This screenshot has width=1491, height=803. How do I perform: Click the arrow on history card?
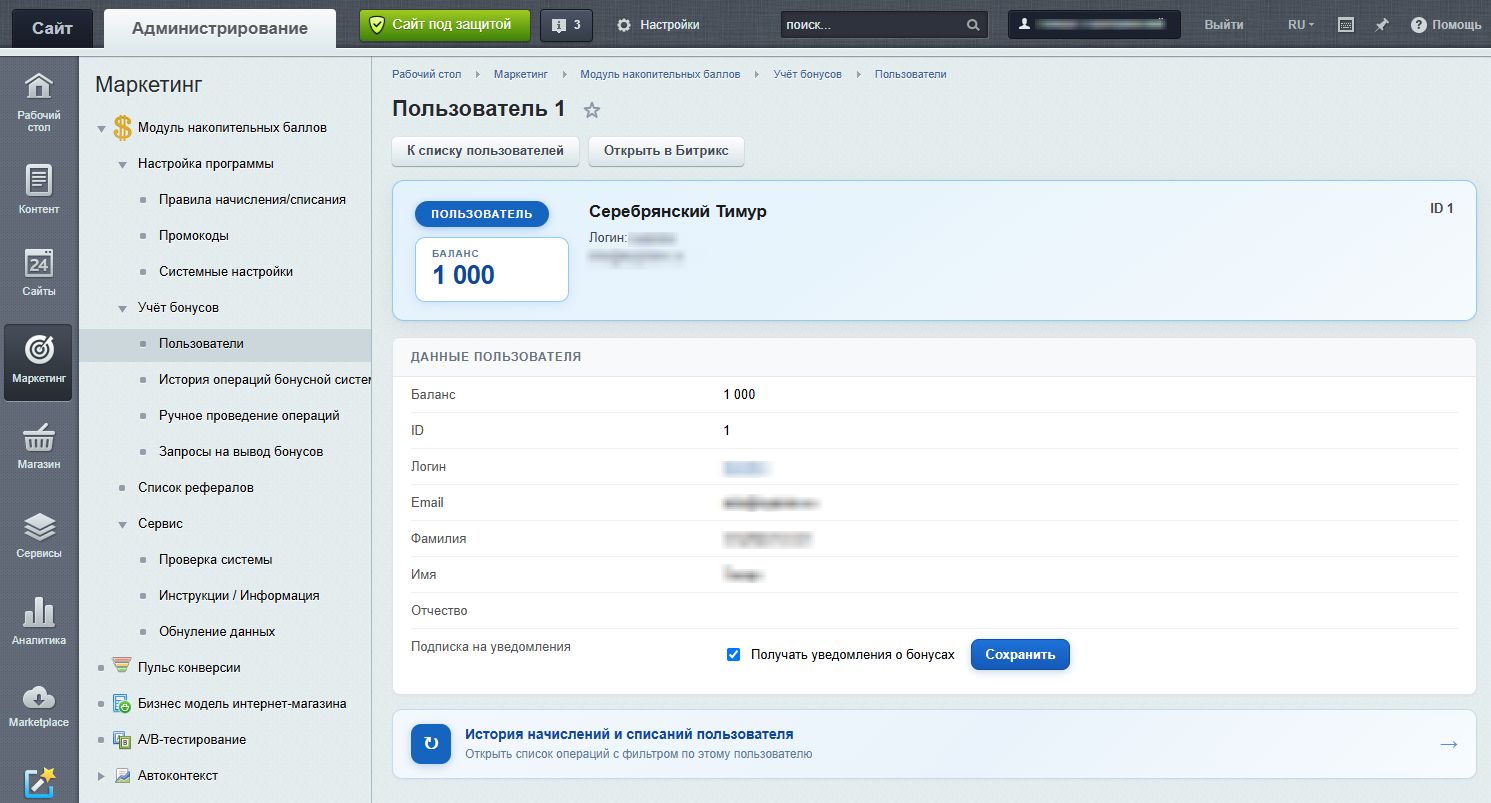[1448, 744]
